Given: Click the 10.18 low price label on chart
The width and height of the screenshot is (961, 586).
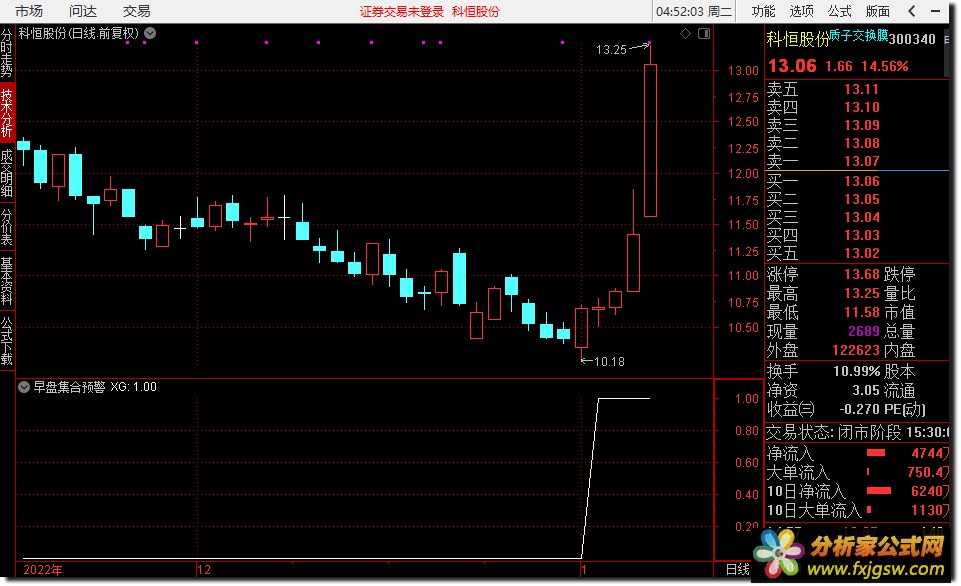Looking at the screenshot, I should tap(609, 362).
